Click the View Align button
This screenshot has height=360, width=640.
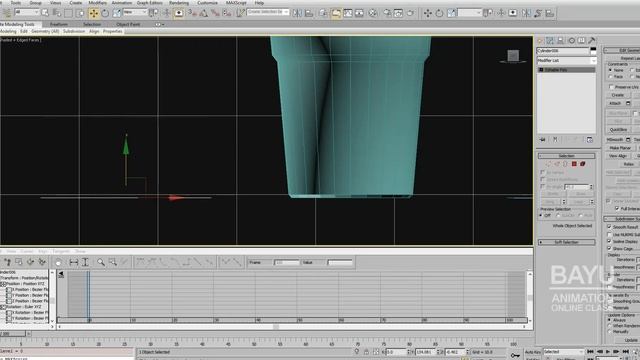click(x=618, y=156)
